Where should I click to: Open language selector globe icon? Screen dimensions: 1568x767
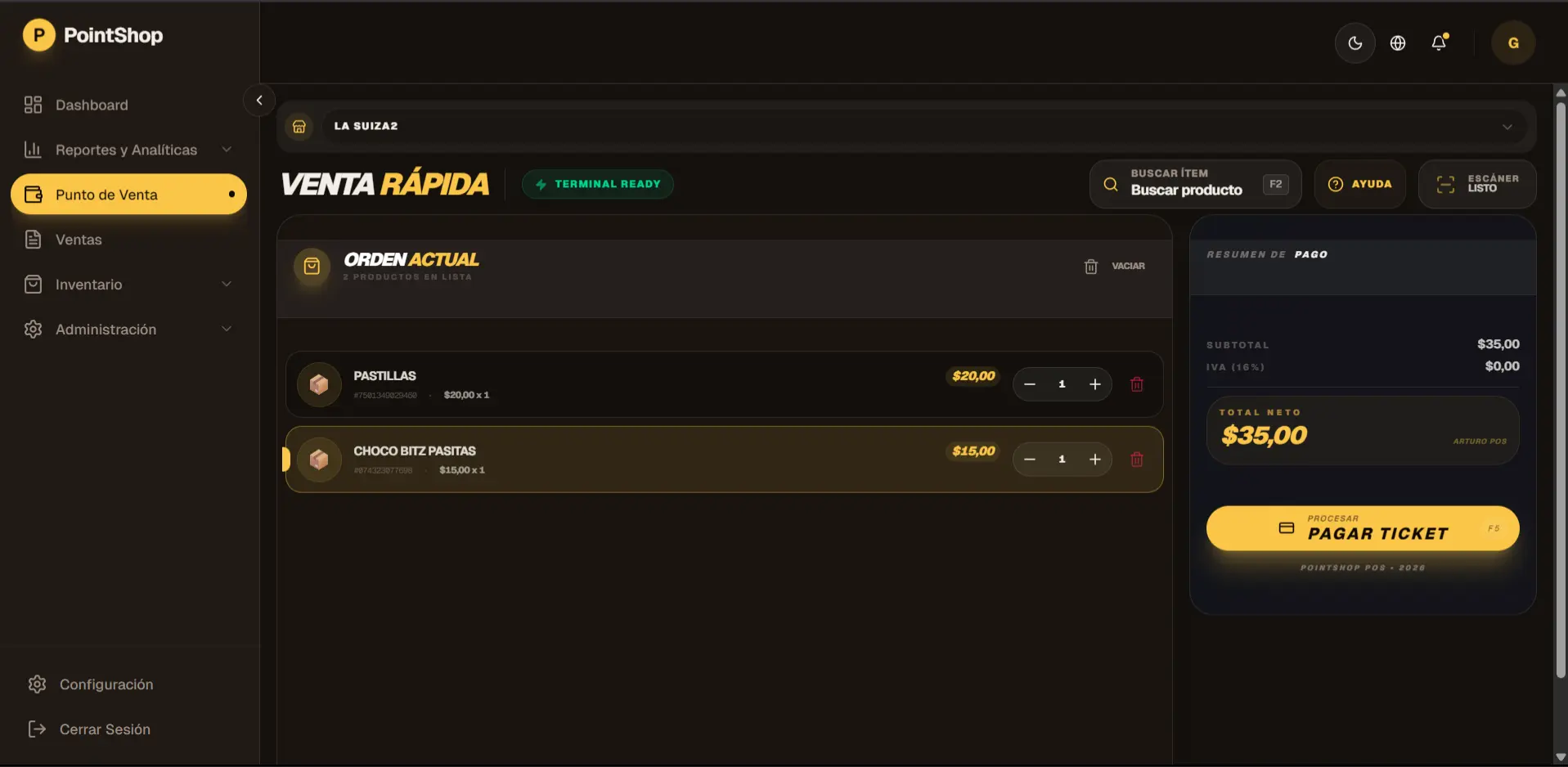[1398, 43]
